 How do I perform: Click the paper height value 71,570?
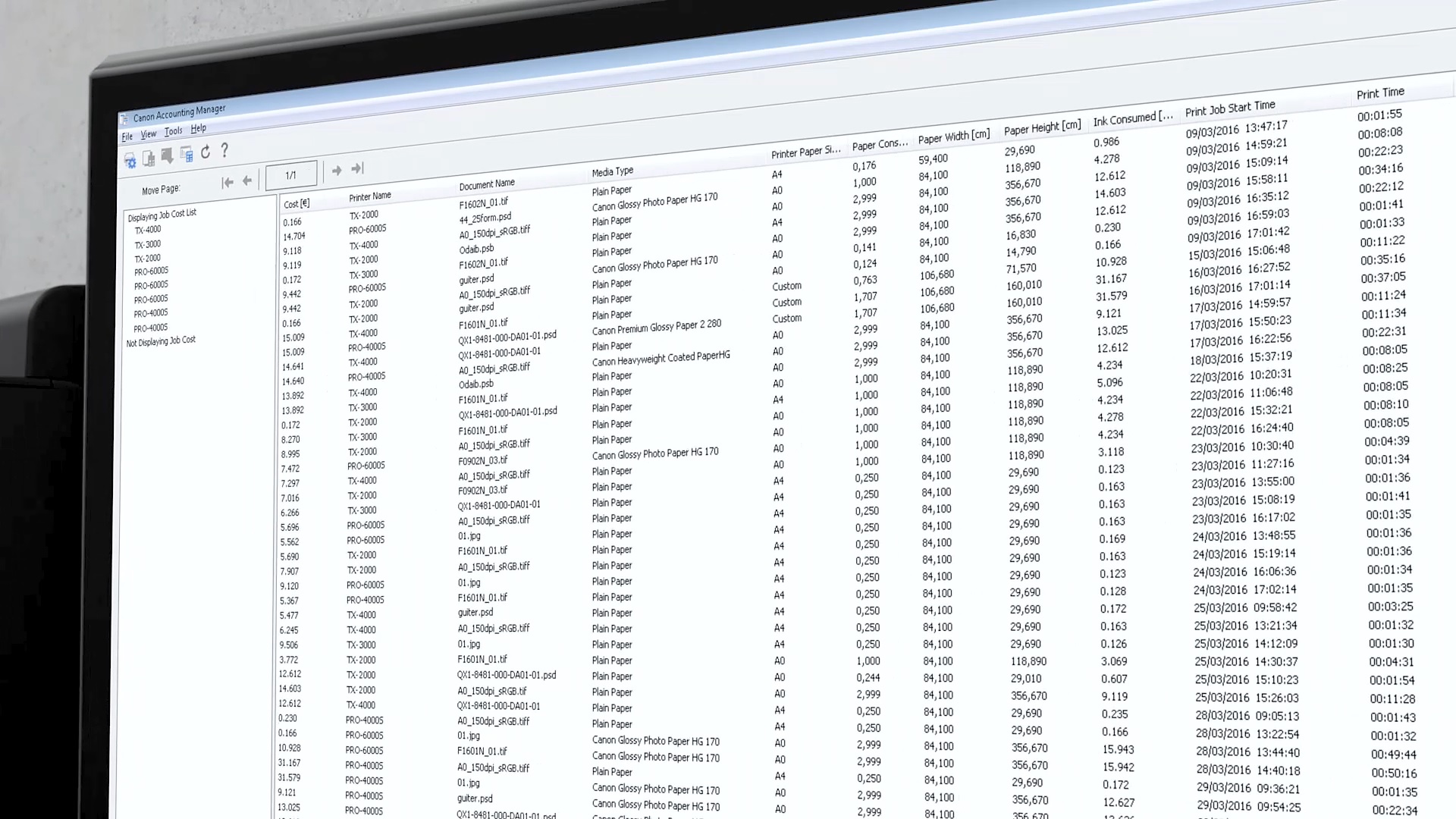1021,268
